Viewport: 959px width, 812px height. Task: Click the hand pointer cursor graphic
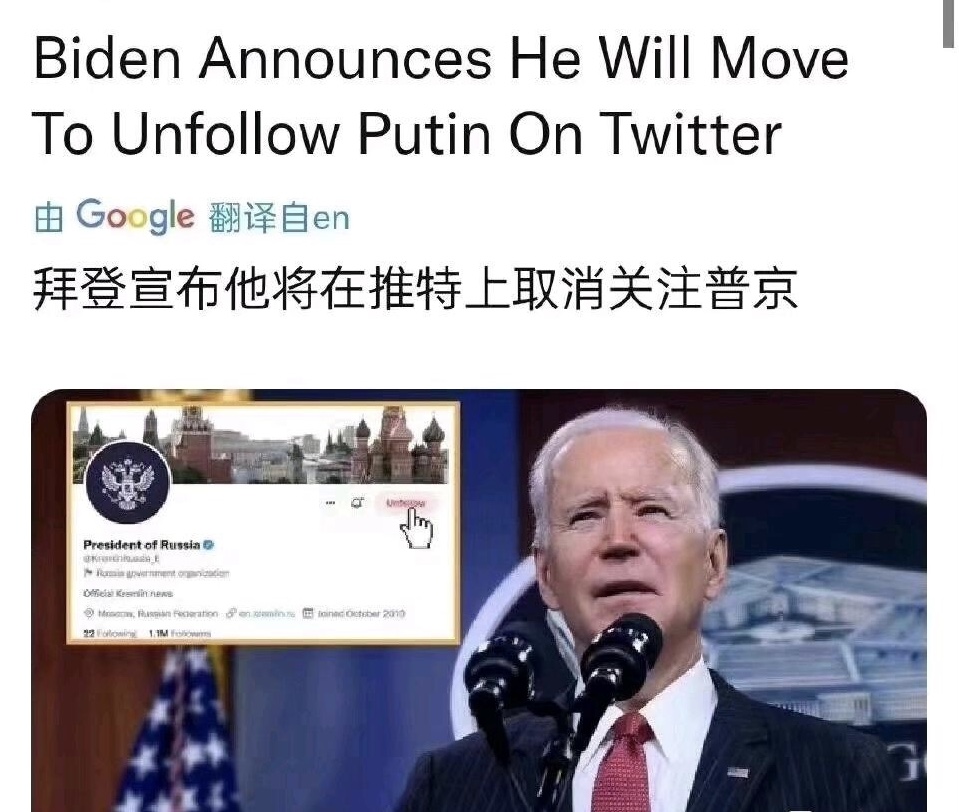[417, 528]
